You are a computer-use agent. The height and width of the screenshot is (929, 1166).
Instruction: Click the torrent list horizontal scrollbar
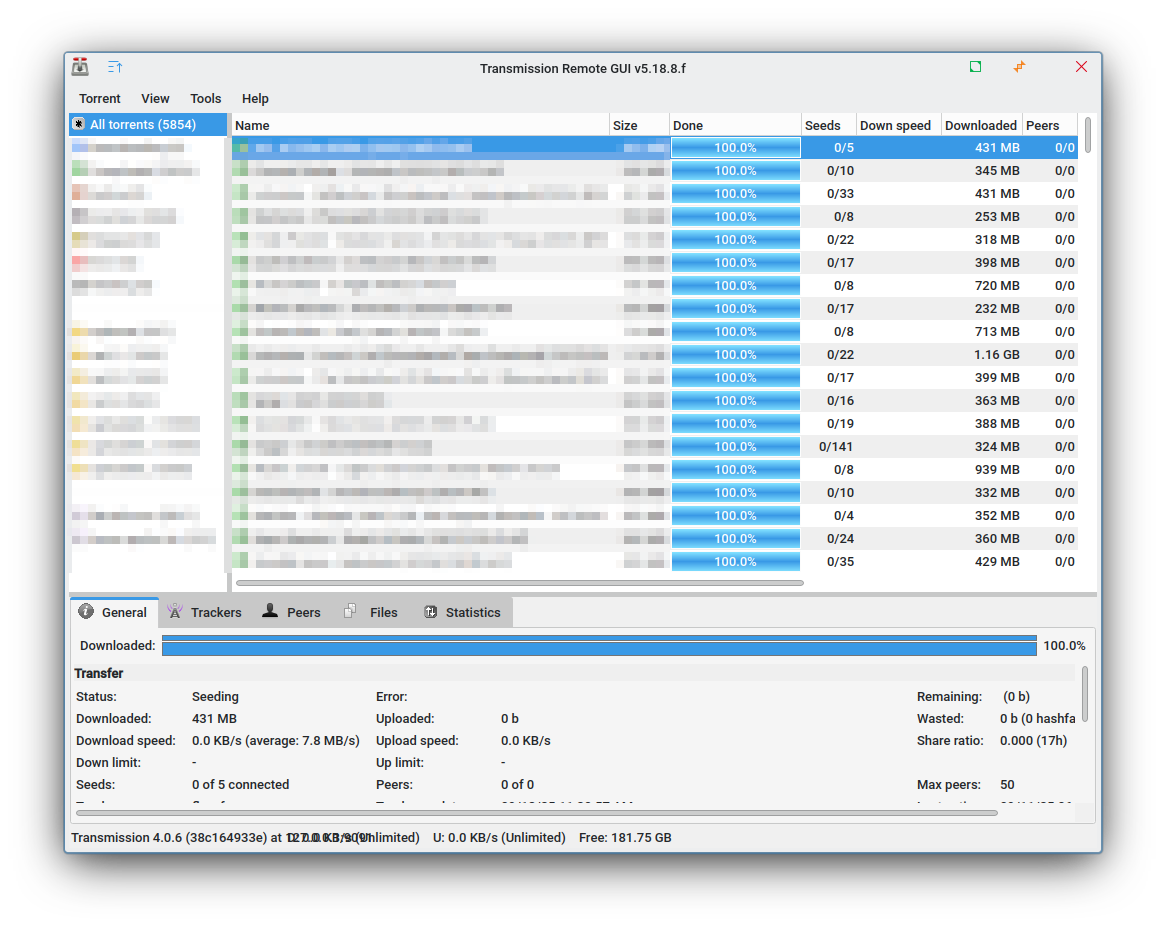click(x=519, y=583)
